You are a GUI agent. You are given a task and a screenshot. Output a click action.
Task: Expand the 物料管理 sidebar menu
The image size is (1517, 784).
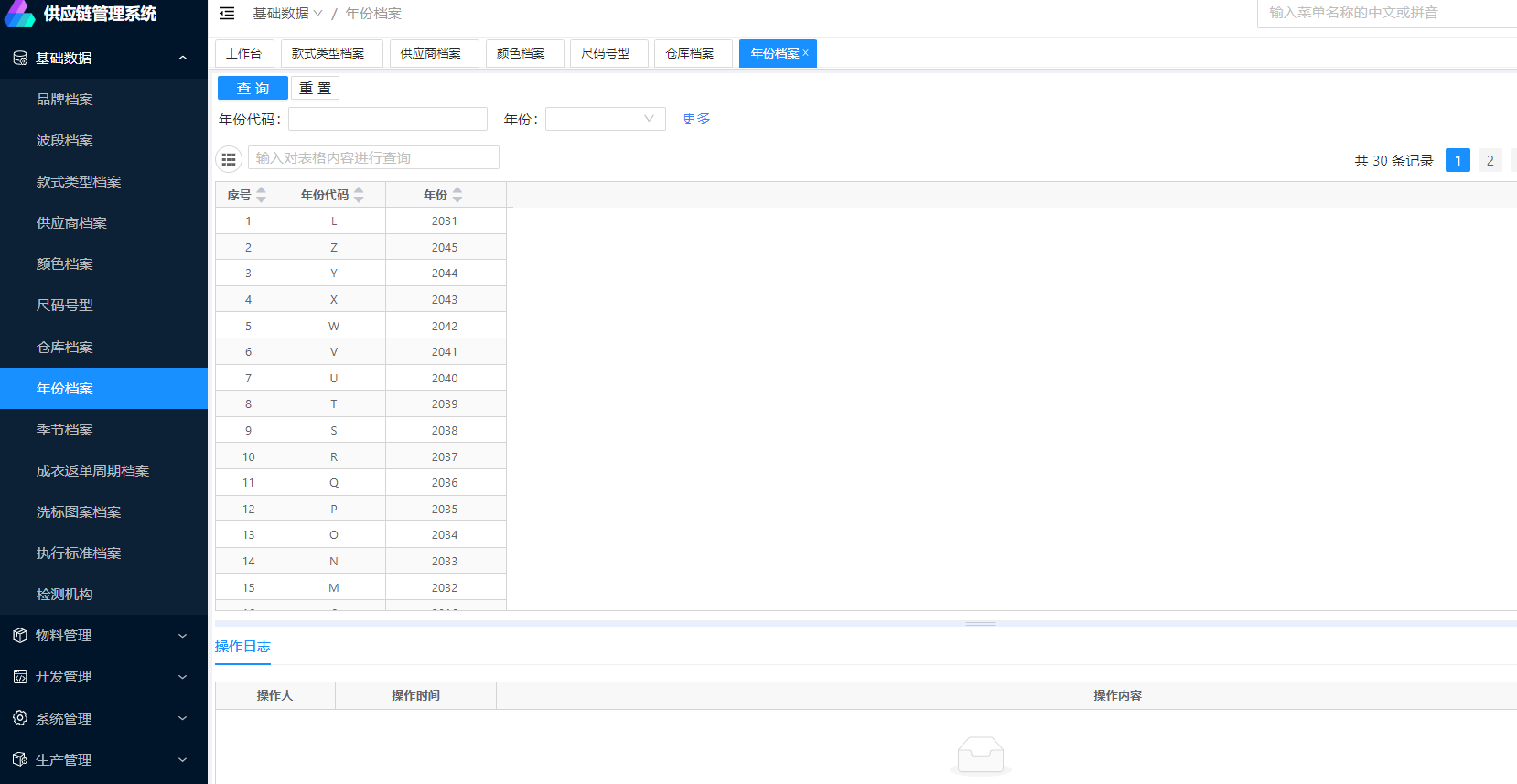point(103,635)
